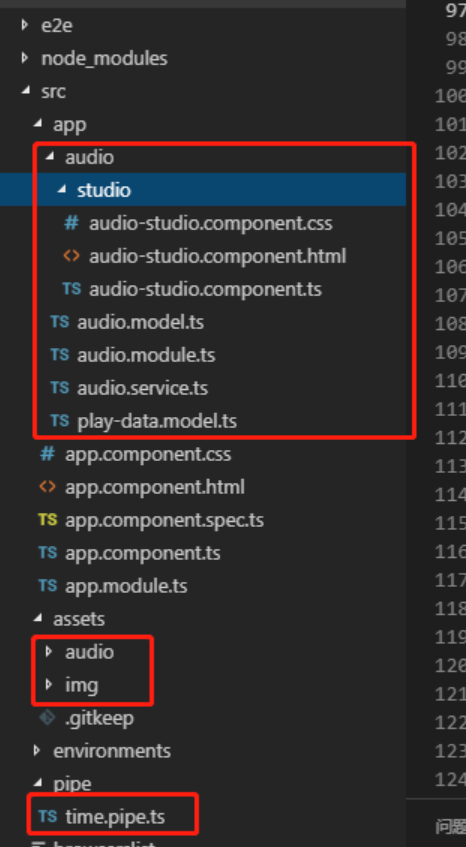The height and width of the screenshot is (847, 466).
Task: Expand the e2e folder arrow
Action: (x=24, y=25)
